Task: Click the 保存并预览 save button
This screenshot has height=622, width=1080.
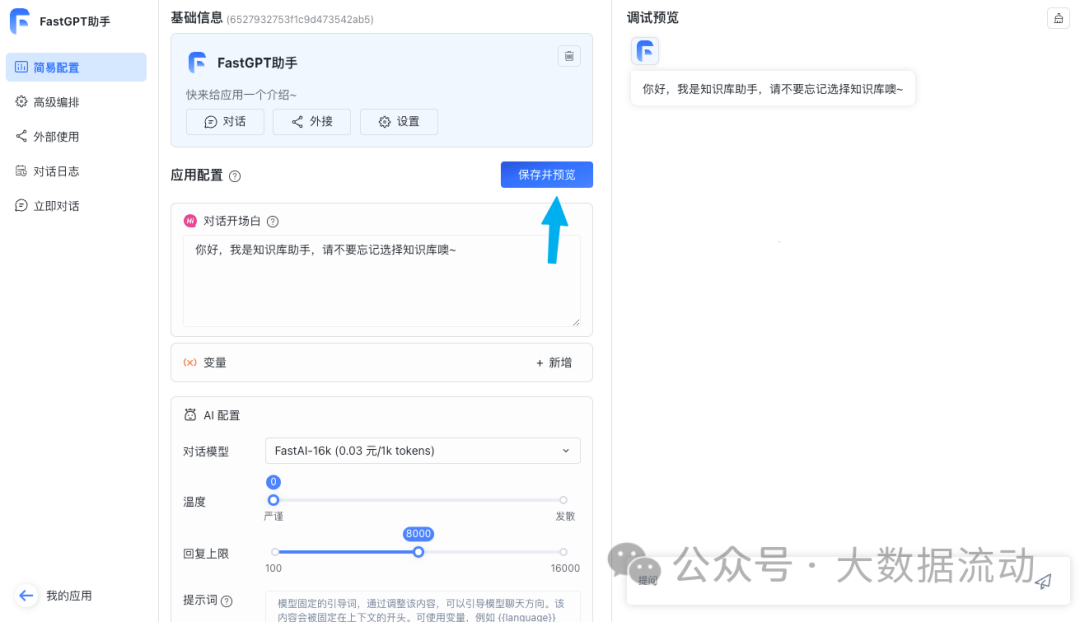Action: coord(545,174)
